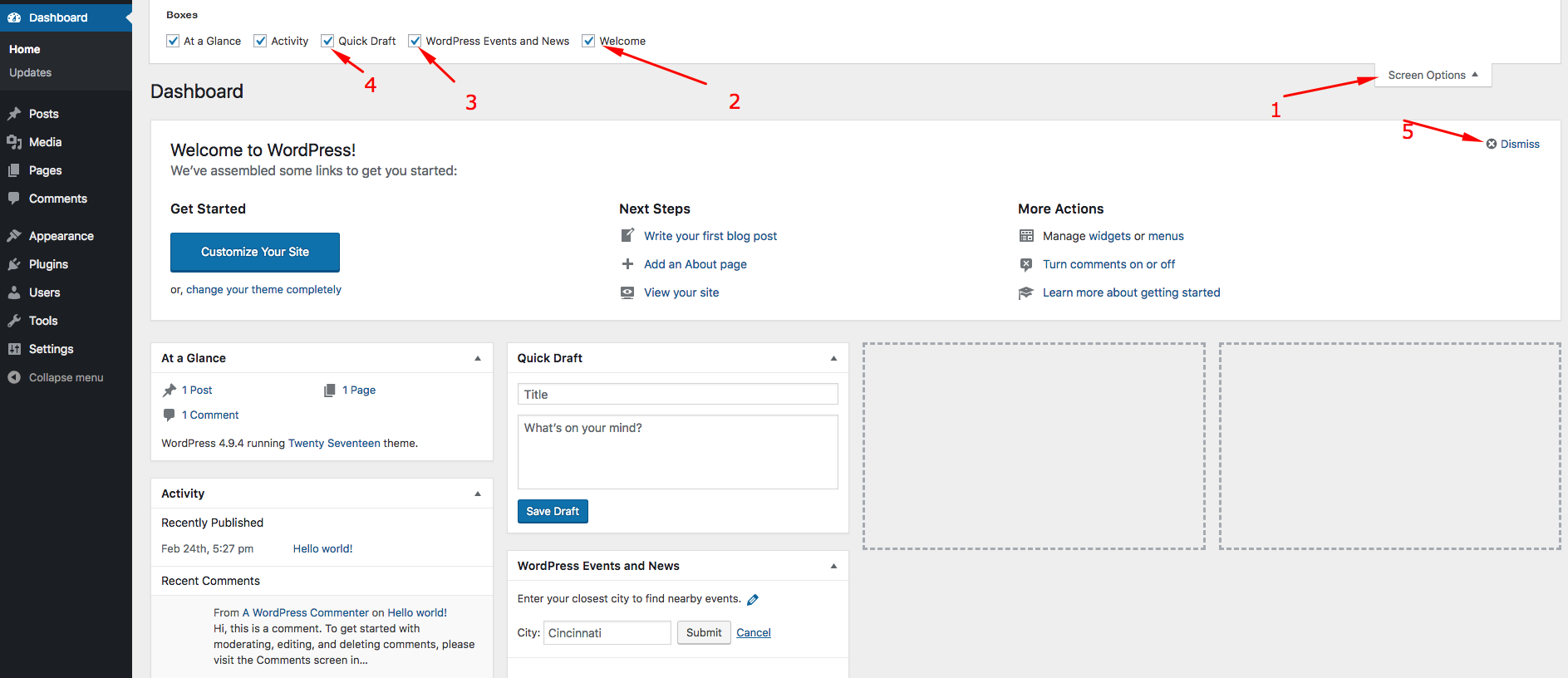Uncheck the Quick Draft checkbox

click(x=327, y=41)
